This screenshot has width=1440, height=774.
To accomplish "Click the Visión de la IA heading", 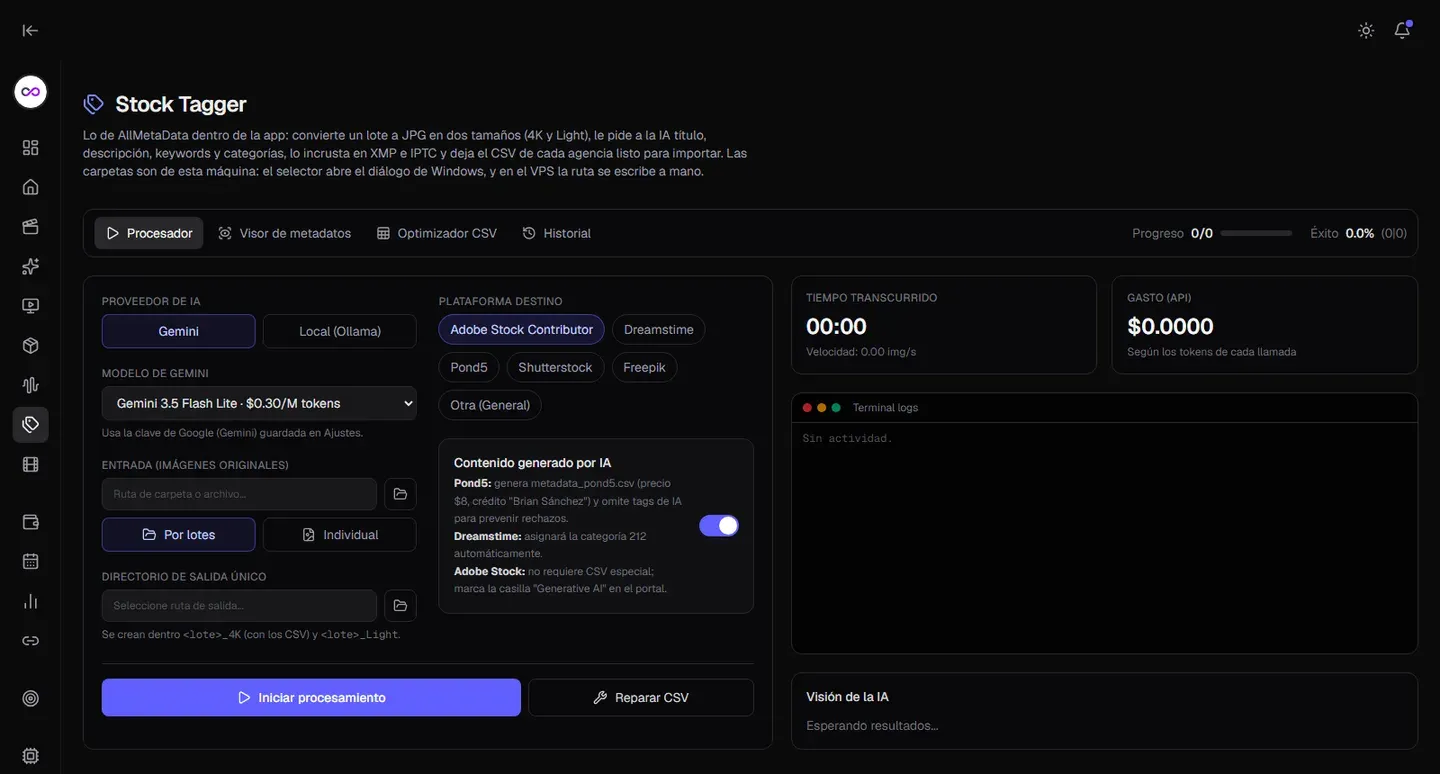I will [x=847, y=697].
